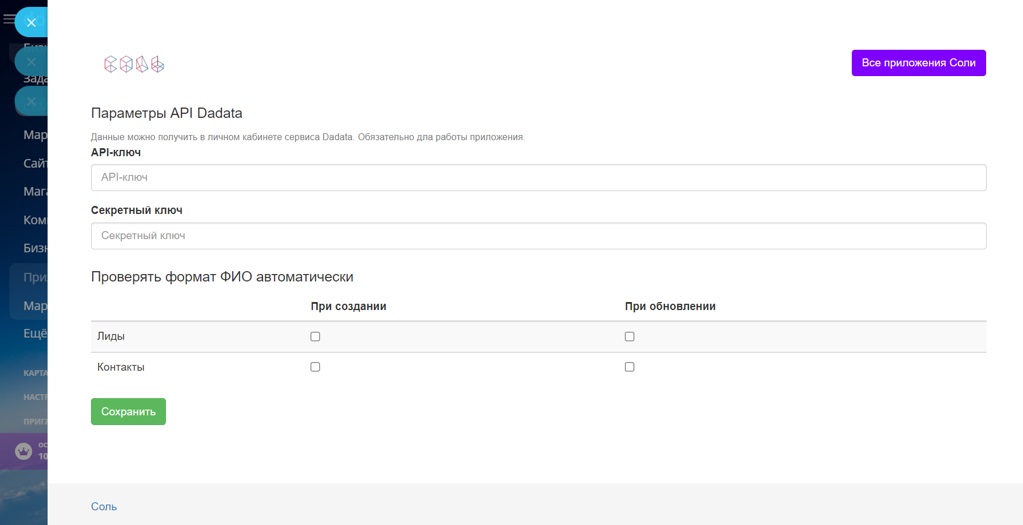Expand the Ещё sidebar item
Viewport: 1023px width, 525px height.
35,333
